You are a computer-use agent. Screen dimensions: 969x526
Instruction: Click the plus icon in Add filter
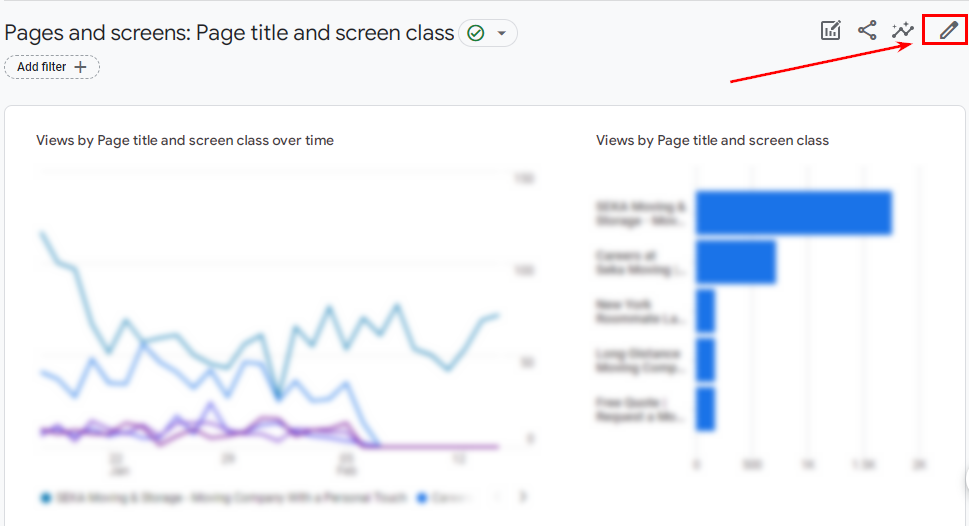(80, 67)
